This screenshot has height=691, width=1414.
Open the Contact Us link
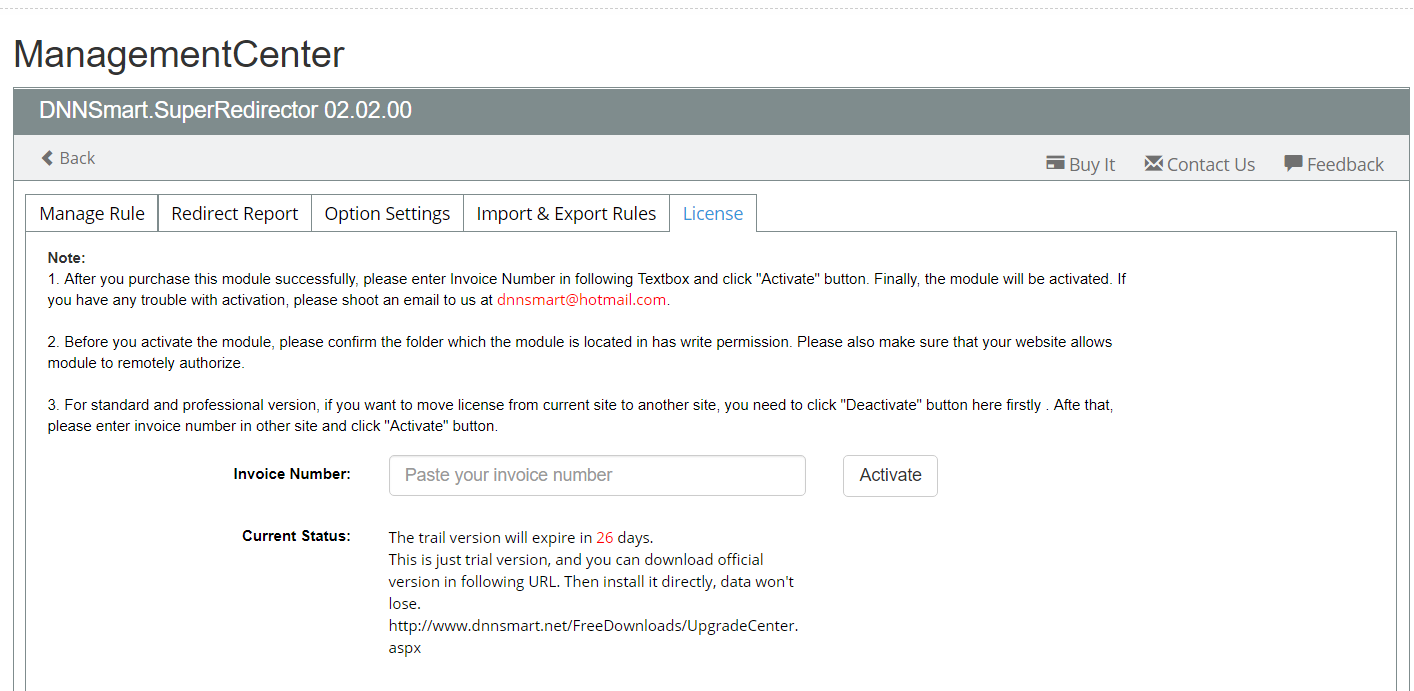tap(1199, 164)
